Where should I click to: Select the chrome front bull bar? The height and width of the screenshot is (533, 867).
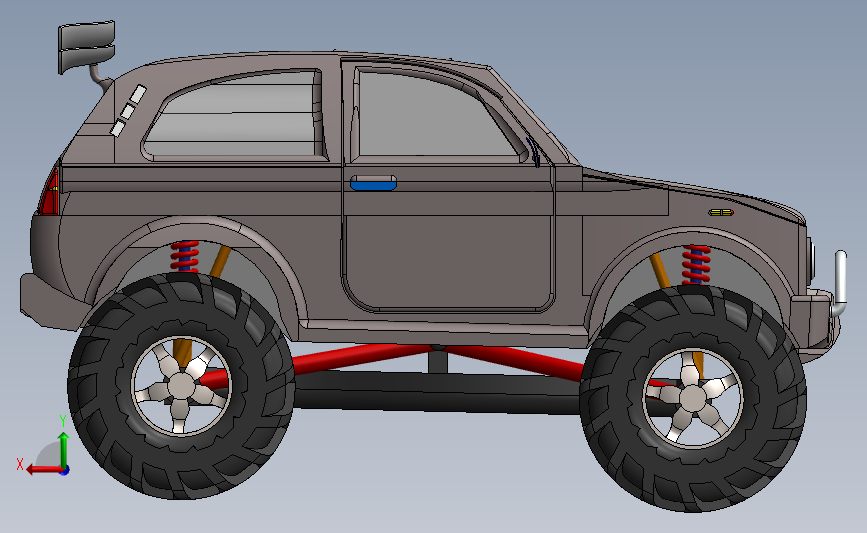click(839, 284)
